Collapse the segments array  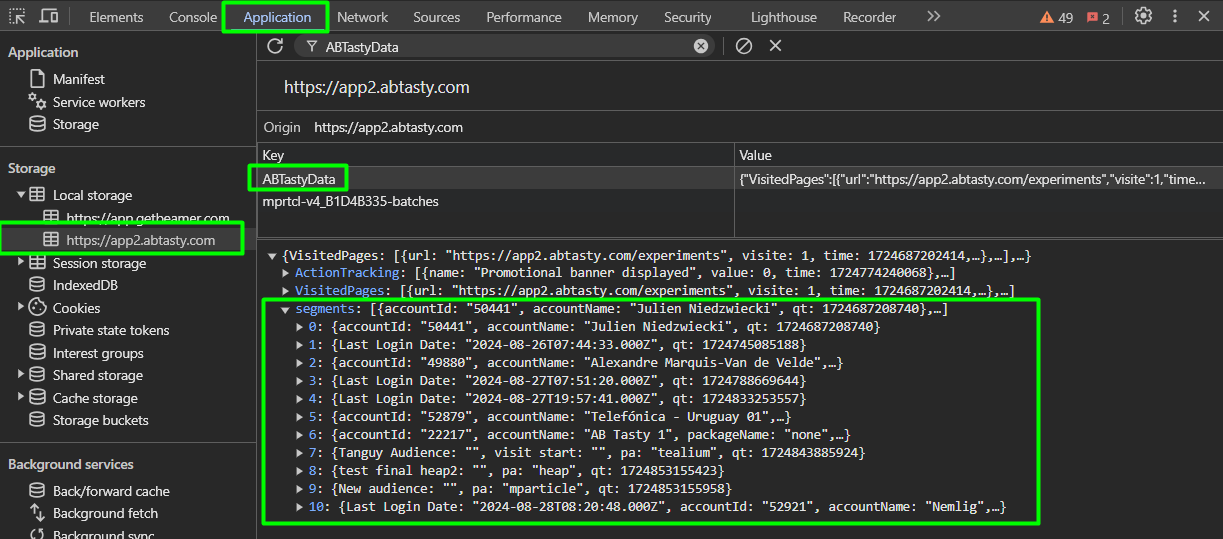click(286, 309)
